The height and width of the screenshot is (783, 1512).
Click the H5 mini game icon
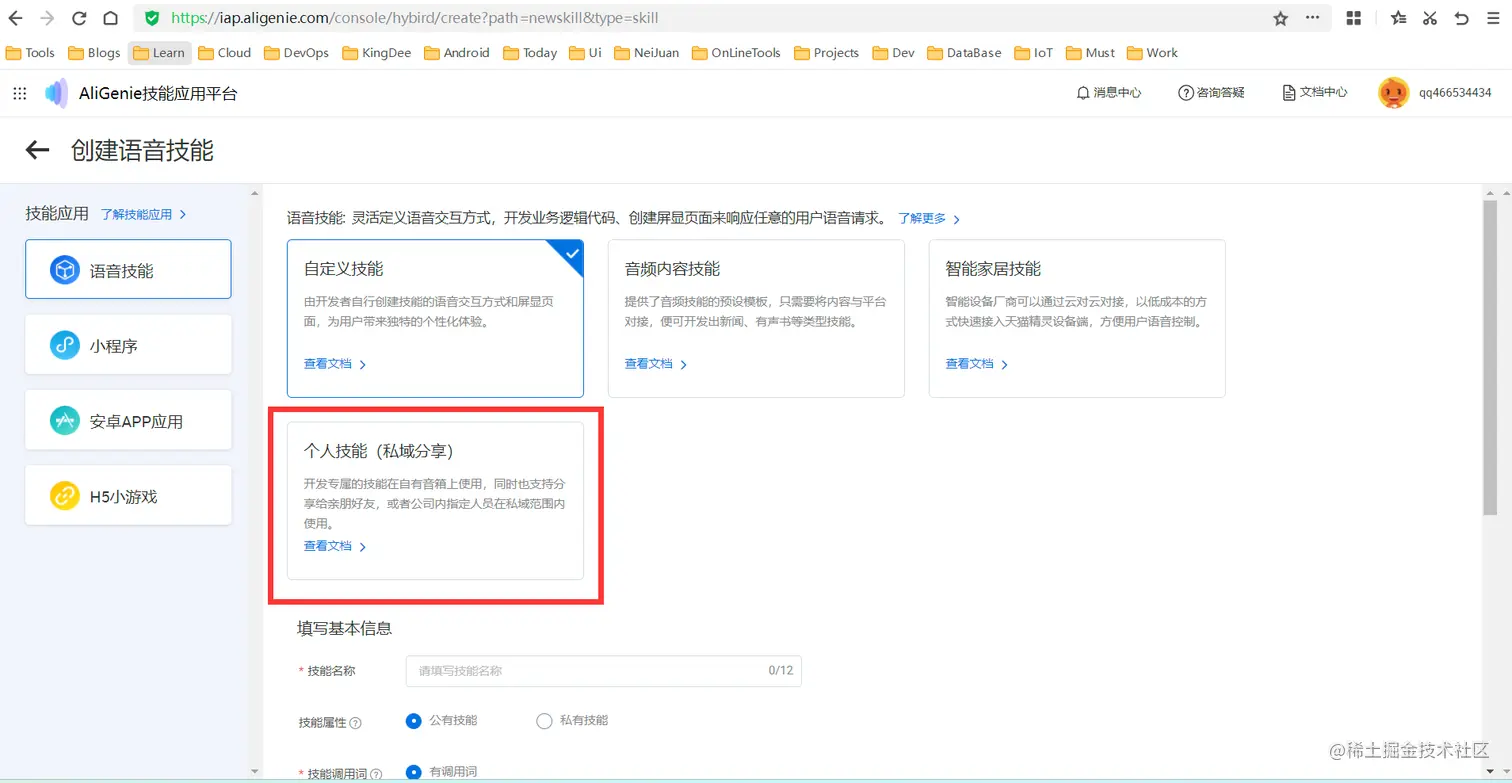64,496
